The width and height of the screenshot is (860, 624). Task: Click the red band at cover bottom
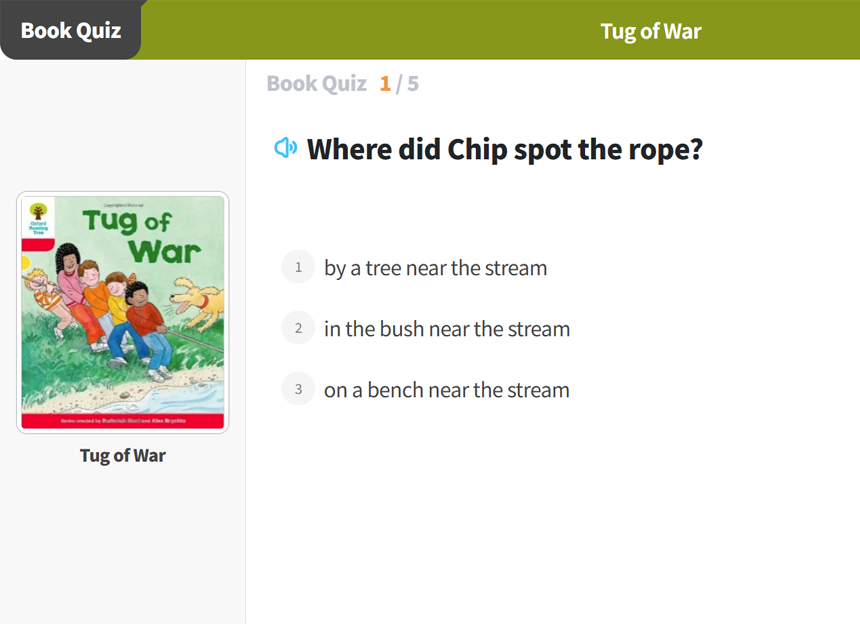tap(122, 422)
